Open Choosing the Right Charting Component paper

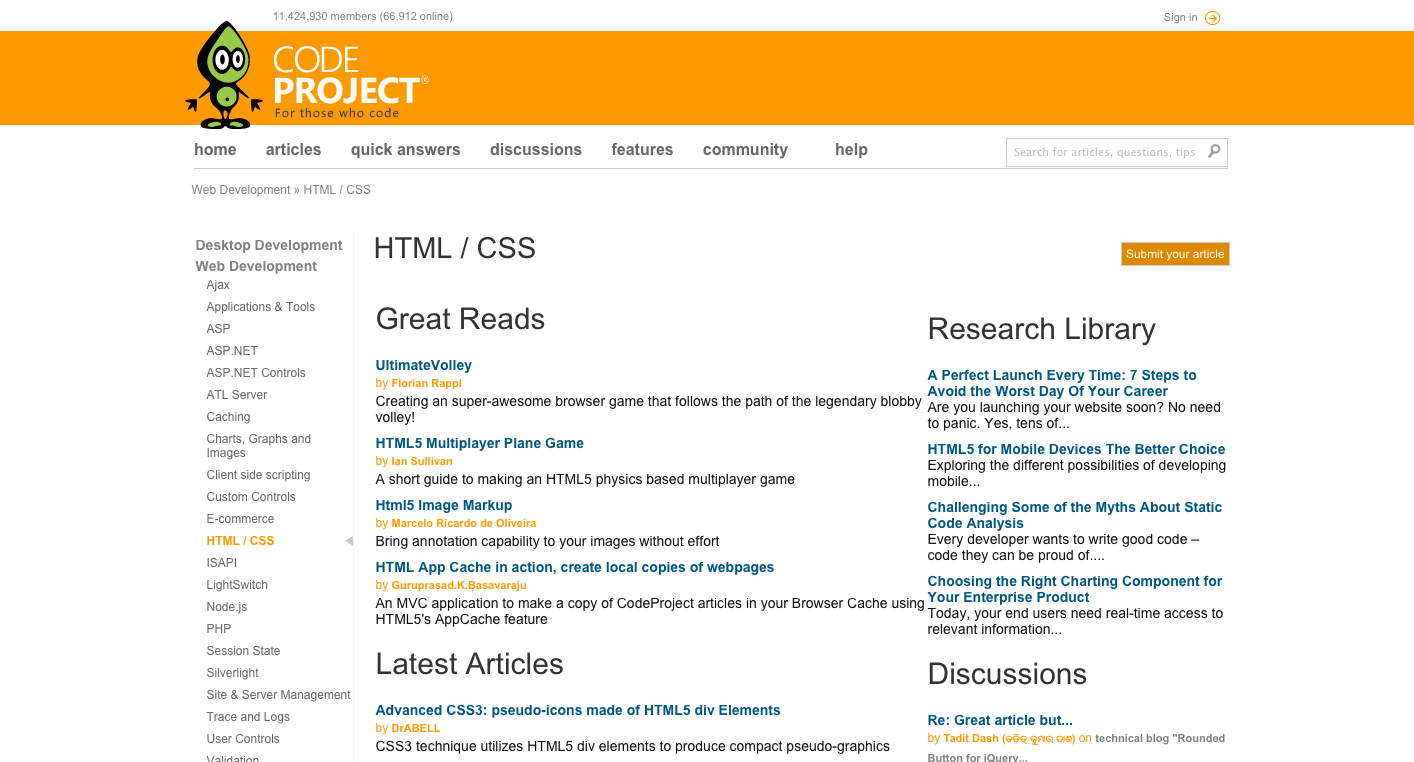(x=1075, y=590)
